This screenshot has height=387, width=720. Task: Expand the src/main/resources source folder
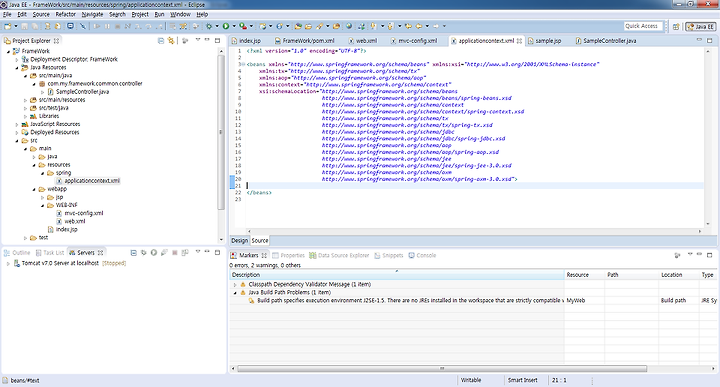pos(25,100)
